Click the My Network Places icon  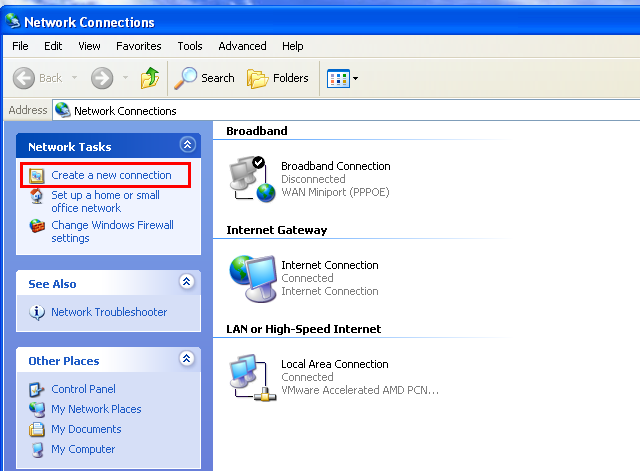coord(37,410)
